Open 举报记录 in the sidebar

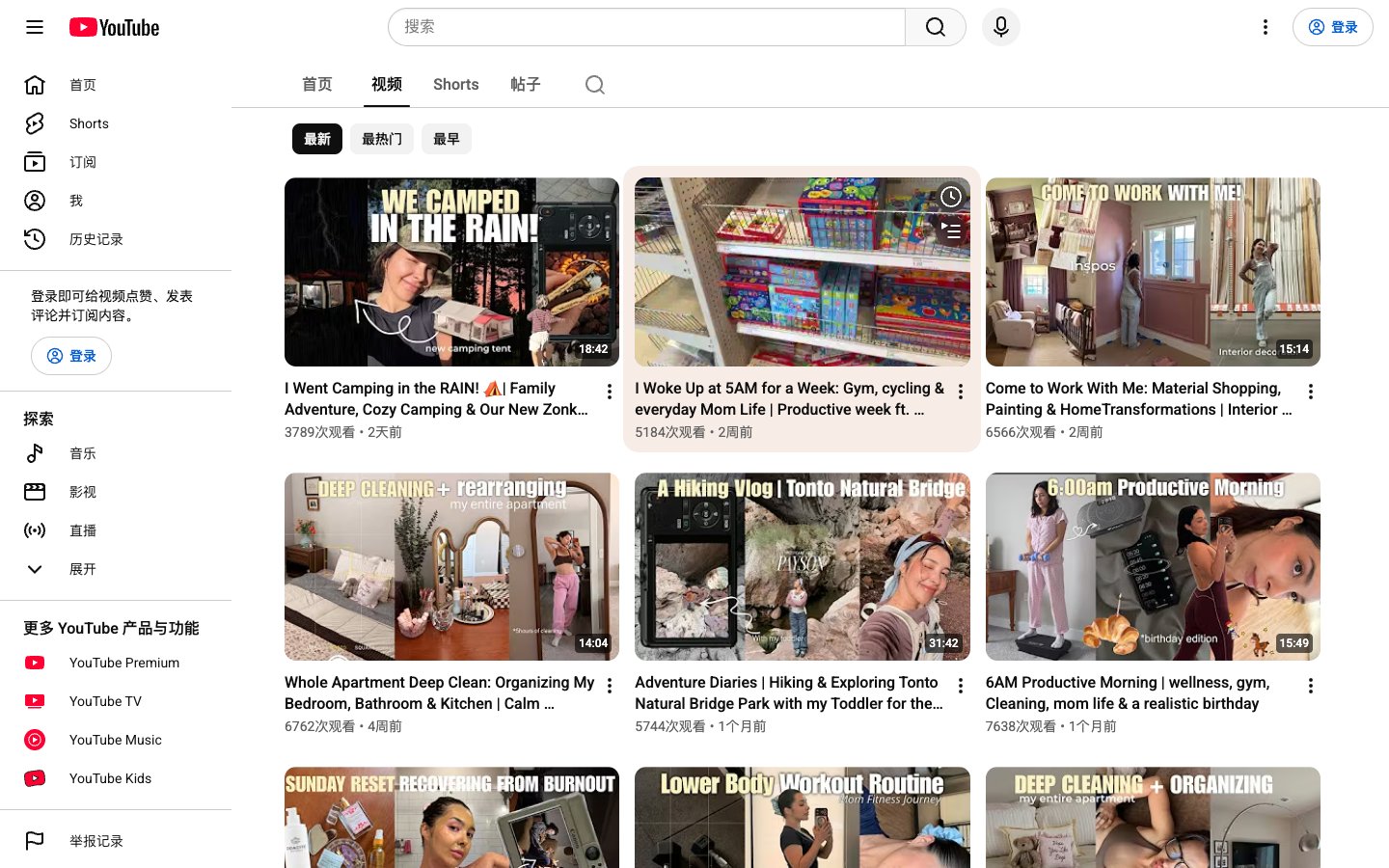coord(116,841)
